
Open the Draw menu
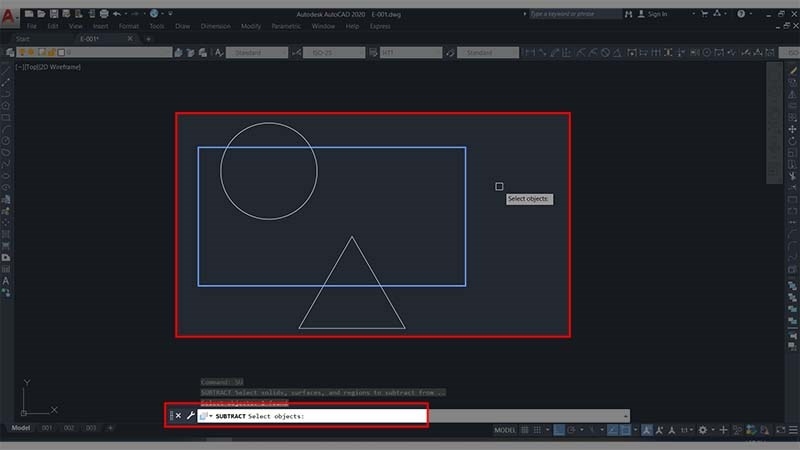point(182,26)
